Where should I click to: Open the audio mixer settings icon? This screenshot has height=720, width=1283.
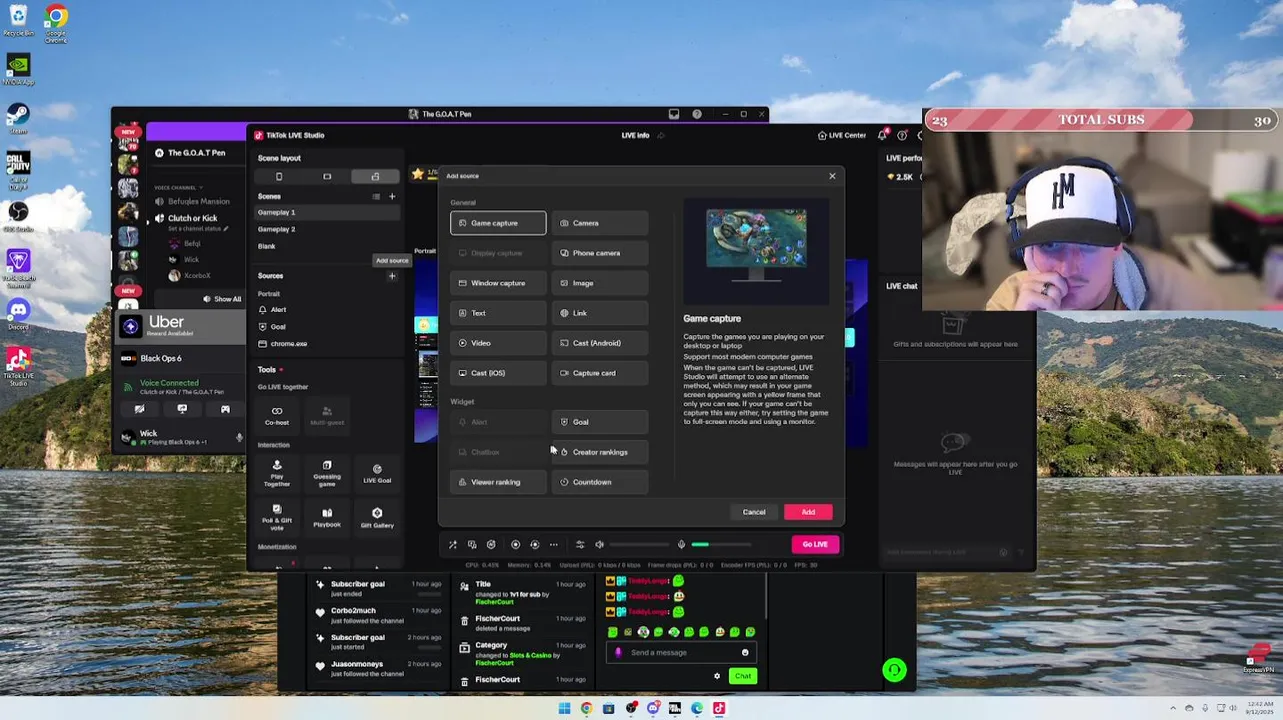tap(580, 545)
